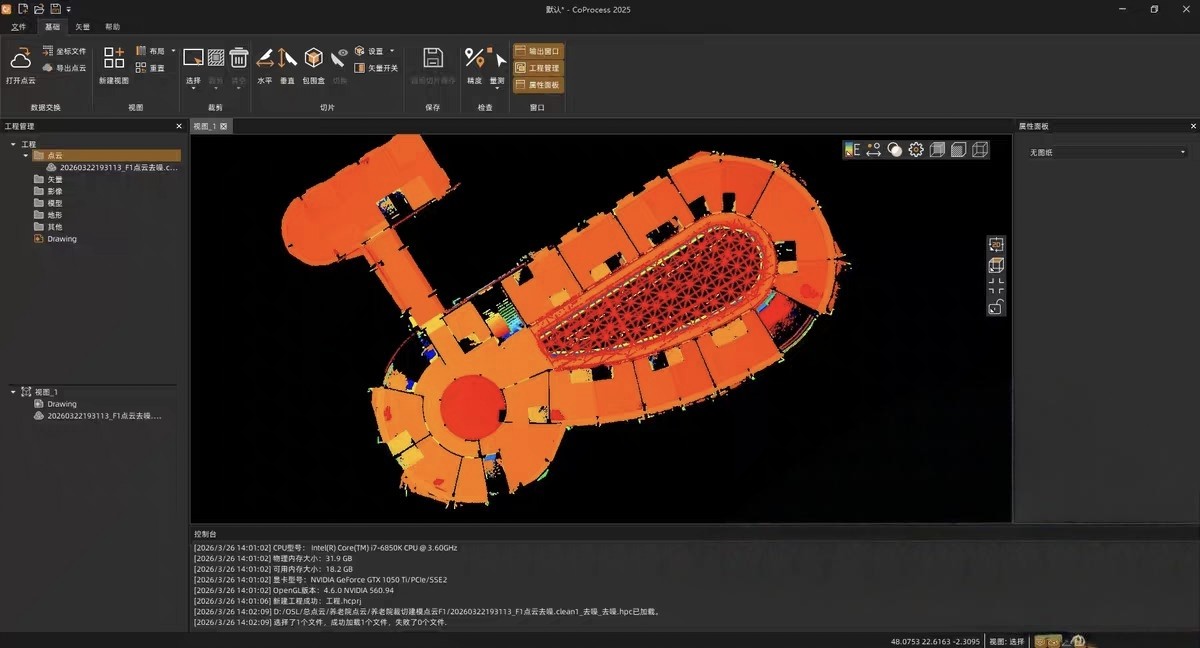Switch to the 基础 ribbon tab

52,27
